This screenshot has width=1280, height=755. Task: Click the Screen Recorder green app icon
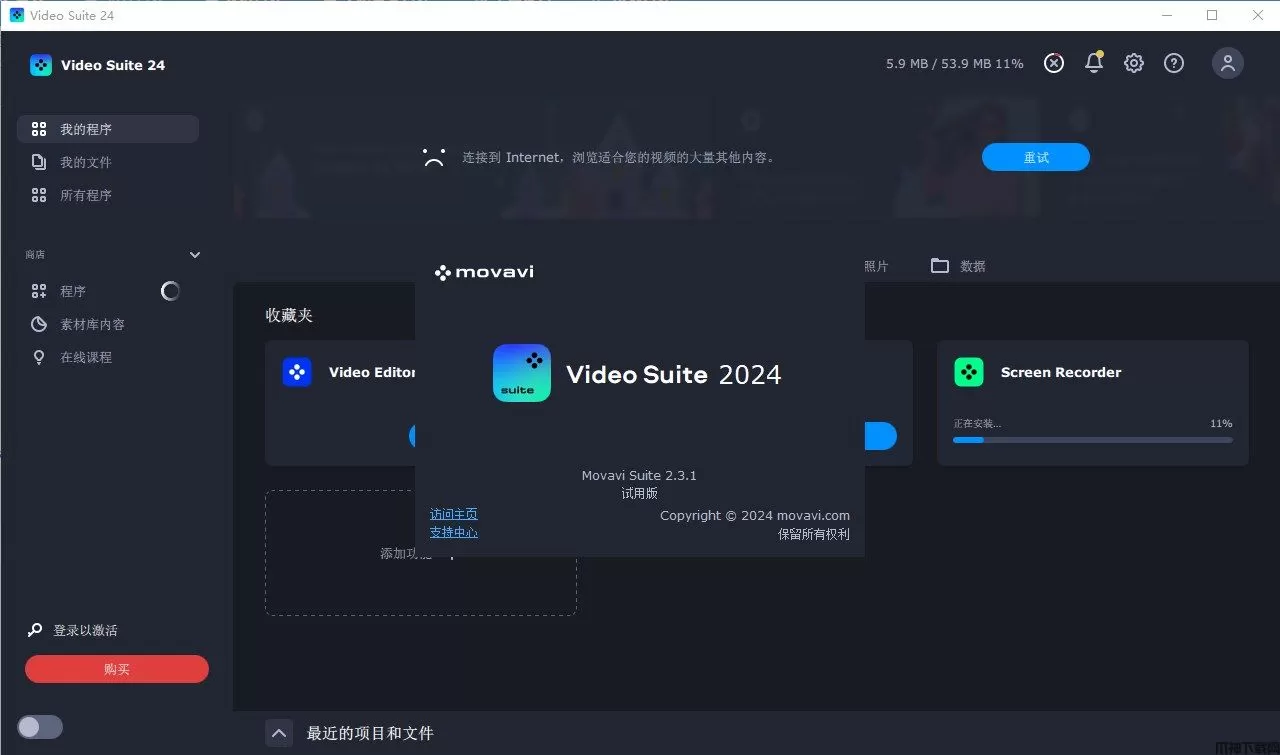969,372
